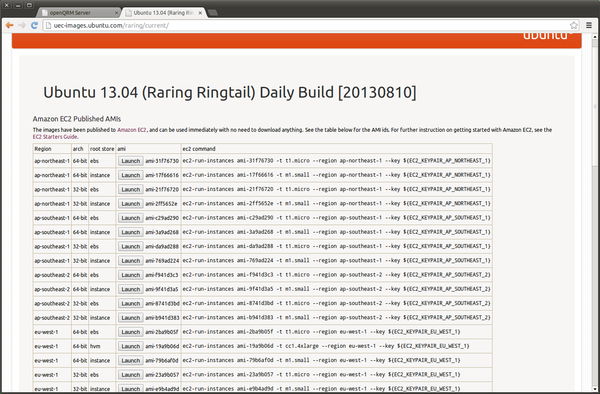Launch ami-19a9b06d hvm image
The height and width of the screenshot is (394, 600).
[x=130, y=346]
